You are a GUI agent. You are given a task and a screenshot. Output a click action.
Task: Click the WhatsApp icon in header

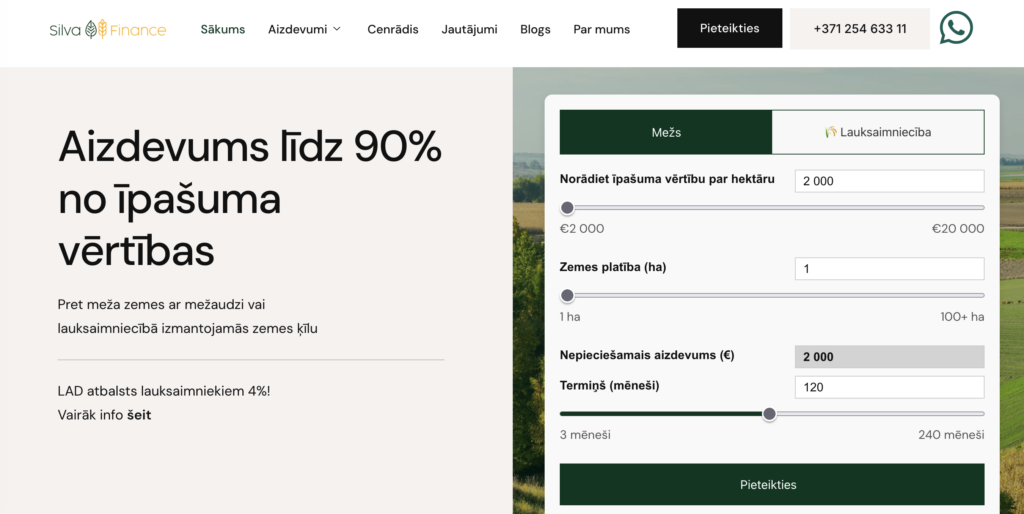pos(956,28)
